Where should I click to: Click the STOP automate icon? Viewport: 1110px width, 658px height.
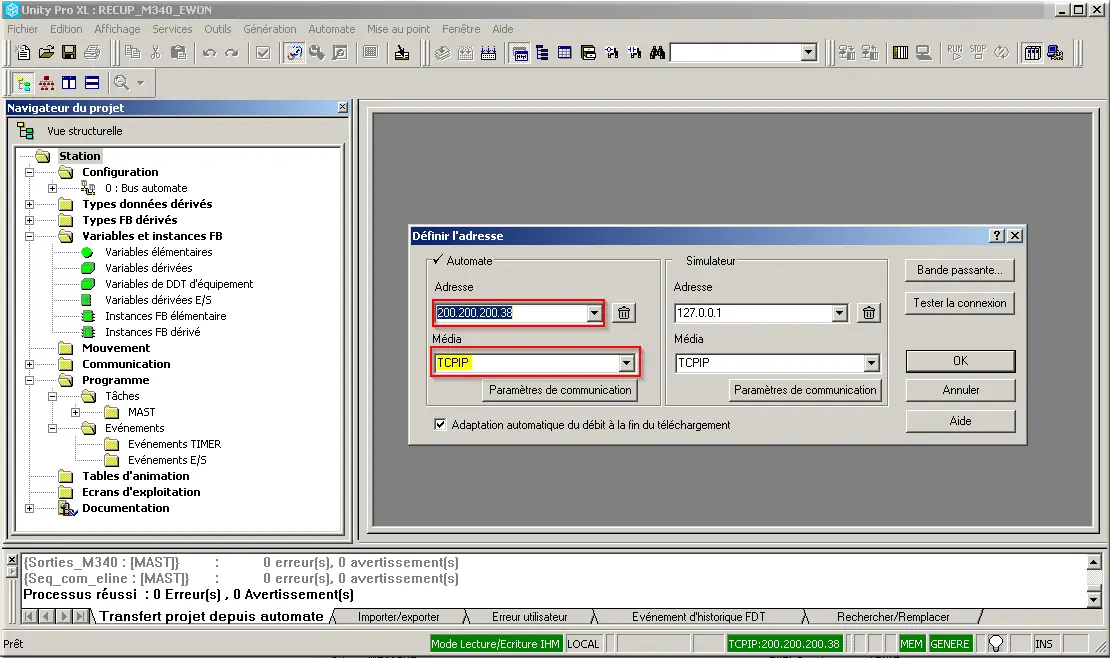coord(978,52)
